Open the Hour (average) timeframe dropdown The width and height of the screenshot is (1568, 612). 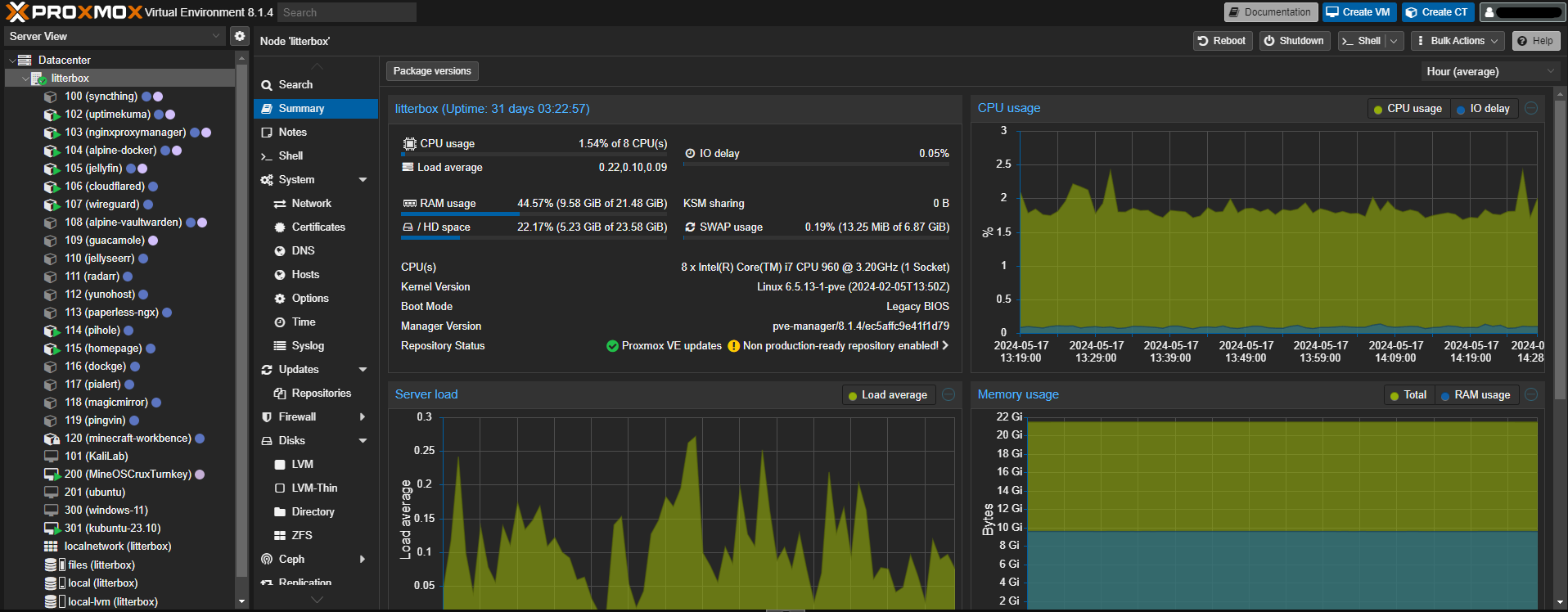[1489, 72]
